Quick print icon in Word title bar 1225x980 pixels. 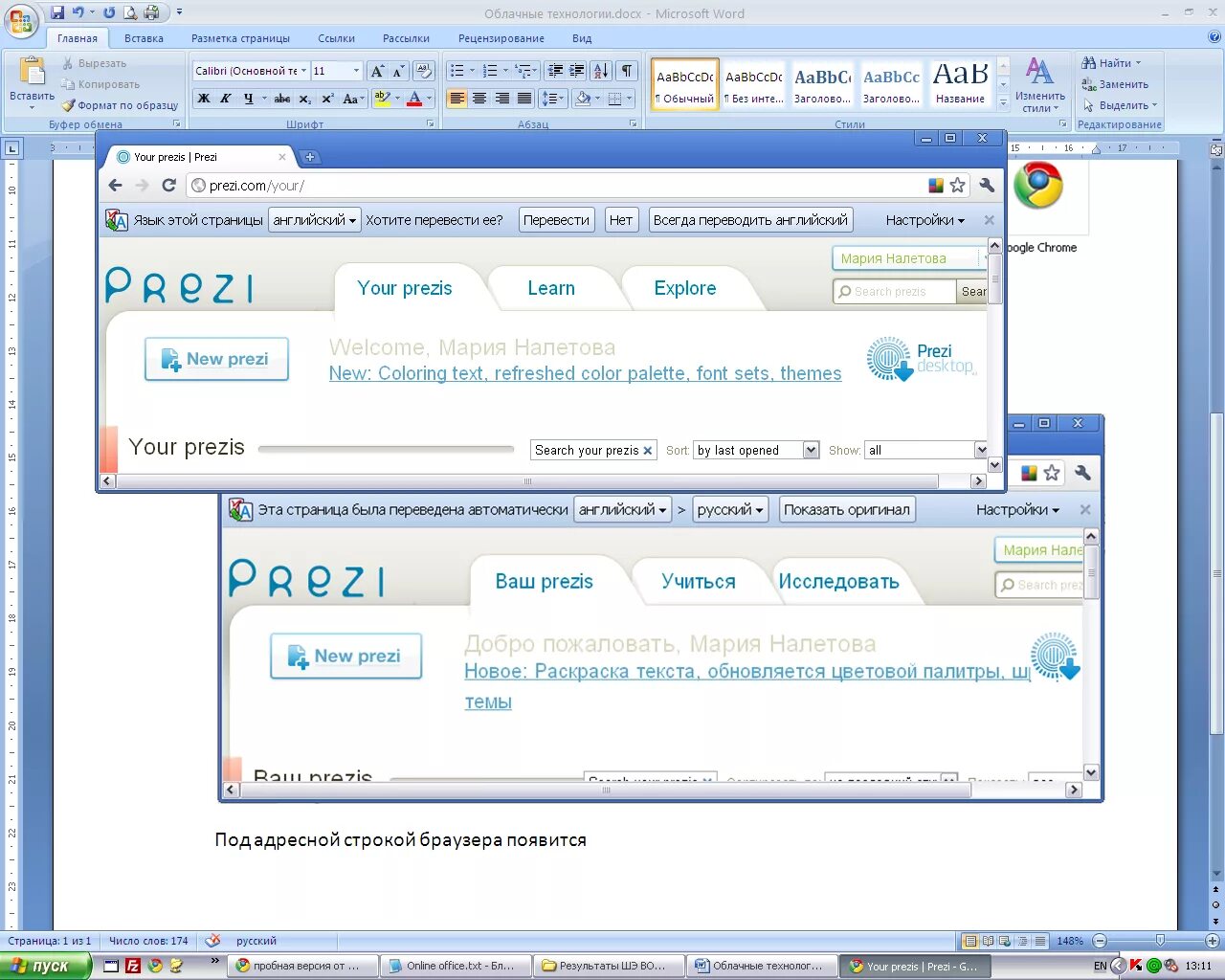[150, 12]
